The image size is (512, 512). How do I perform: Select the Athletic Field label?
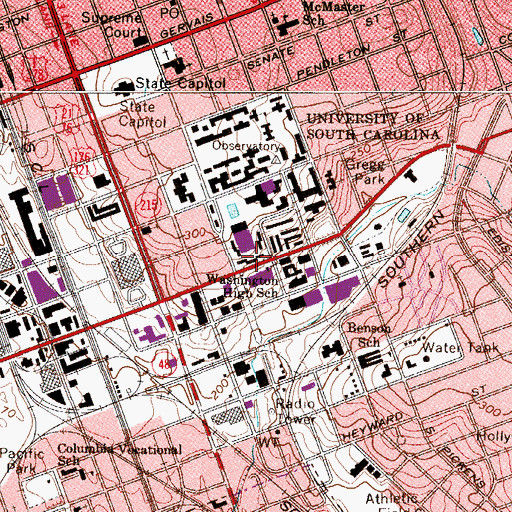(391, 504)
